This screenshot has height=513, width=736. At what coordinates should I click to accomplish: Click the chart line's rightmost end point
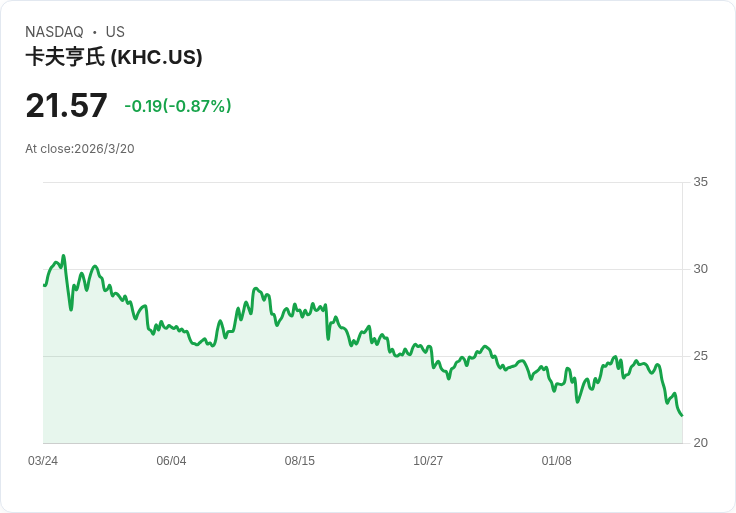682,415
